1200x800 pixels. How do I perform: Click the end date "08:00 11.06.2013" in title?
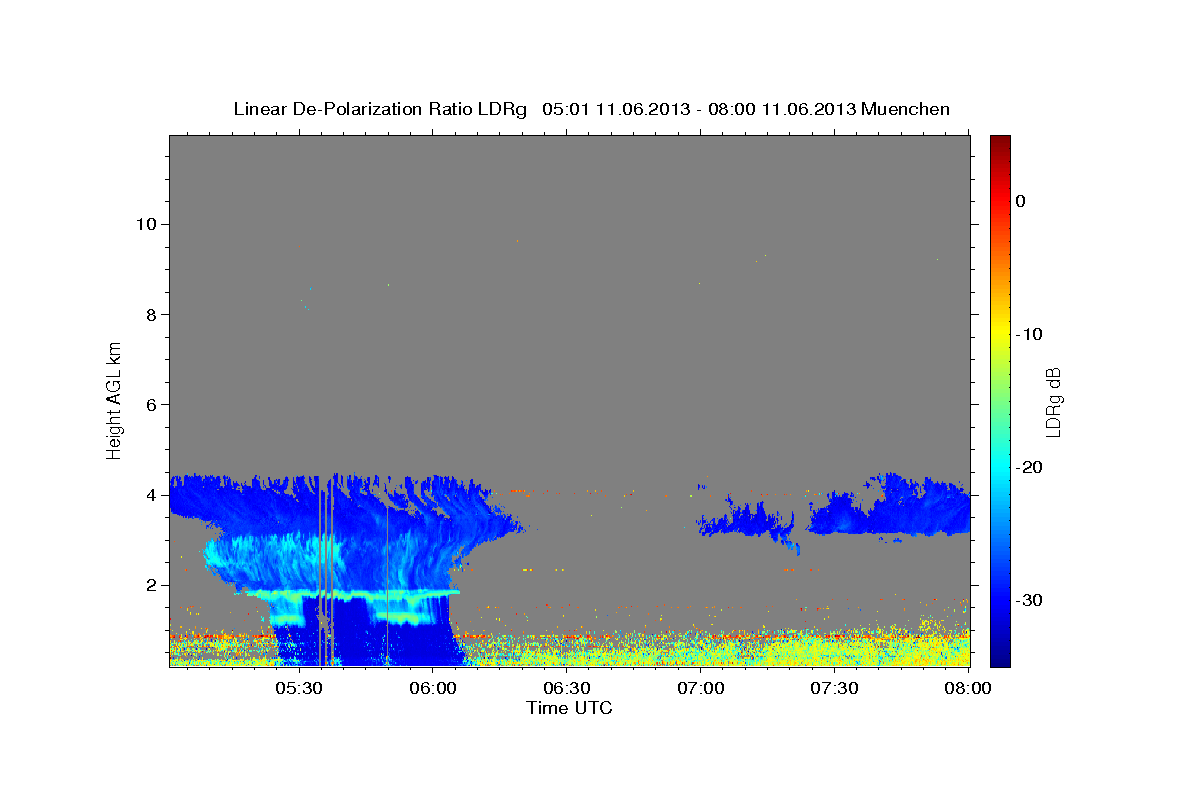783,109
